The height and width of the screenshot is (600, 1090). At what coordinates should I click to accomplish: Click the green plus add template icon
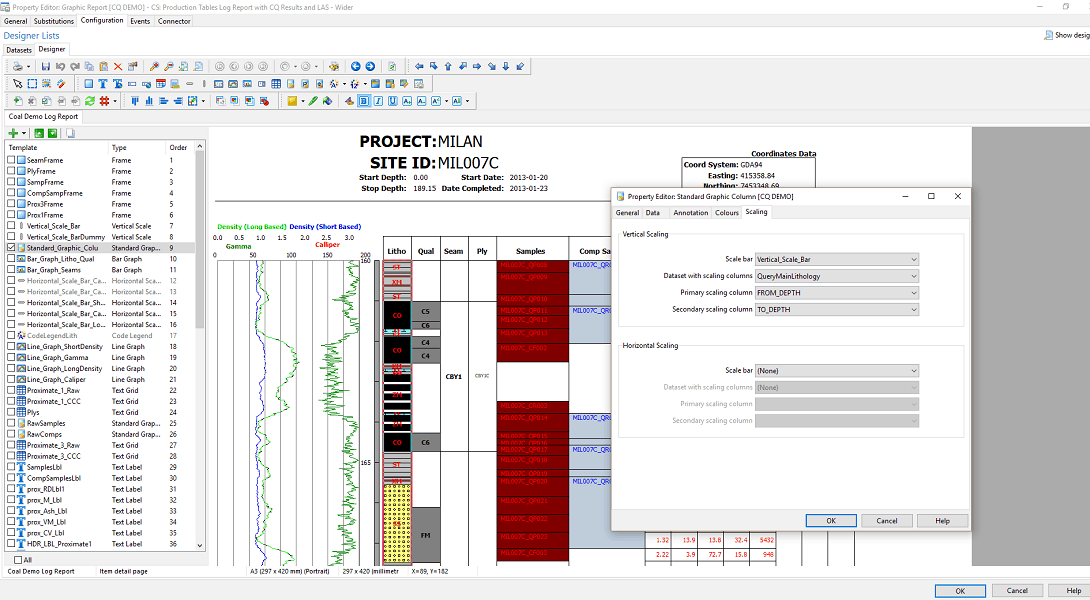pos(13,133)
